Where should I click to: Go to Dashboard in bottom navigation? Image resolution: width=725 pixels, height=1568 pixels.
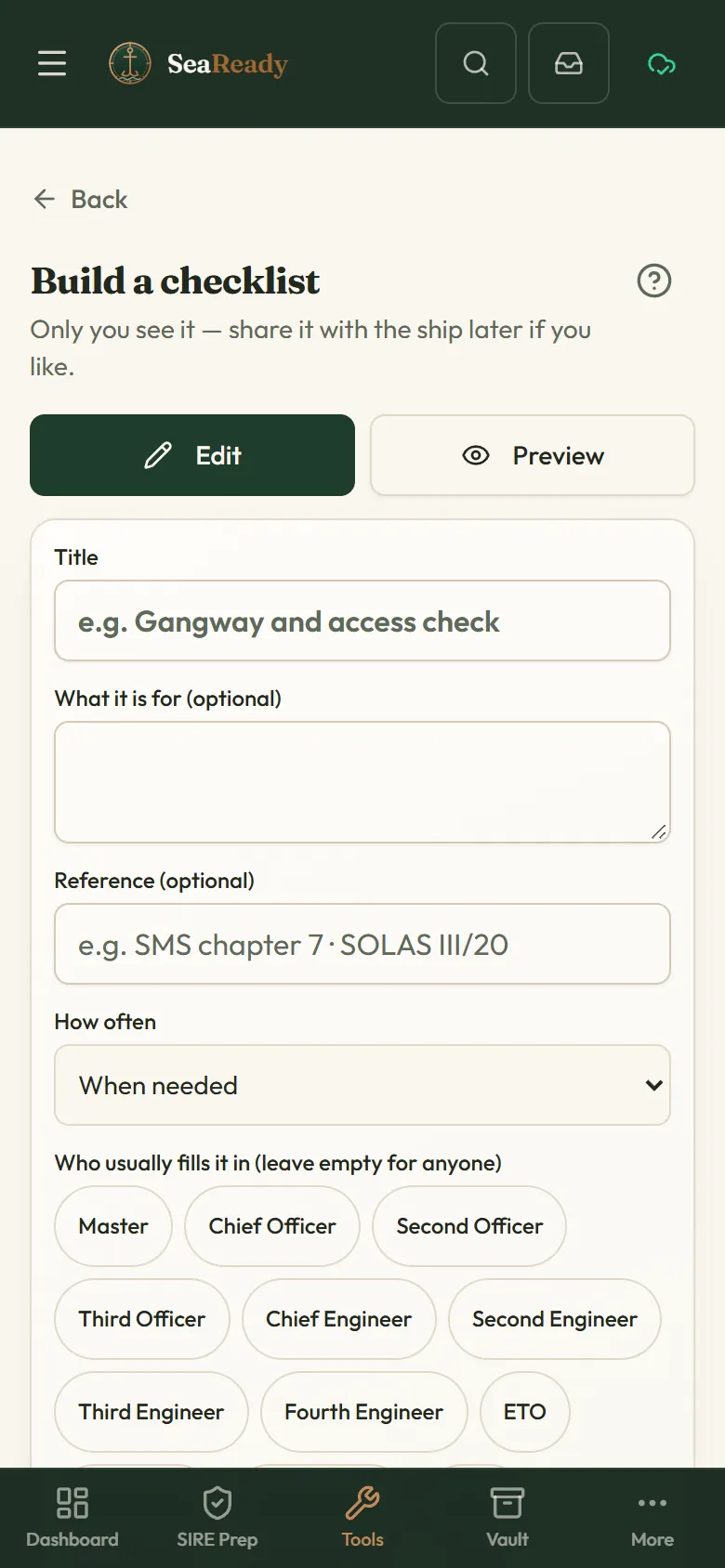72,1518
